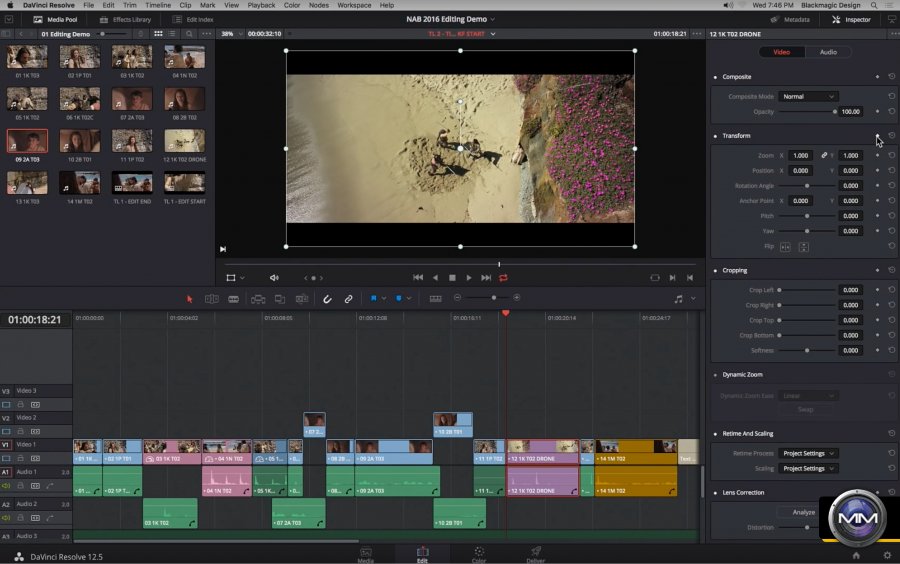Adjust the Crop Left slider
Viewport: 900px width, 564px height.
(807, 290)
